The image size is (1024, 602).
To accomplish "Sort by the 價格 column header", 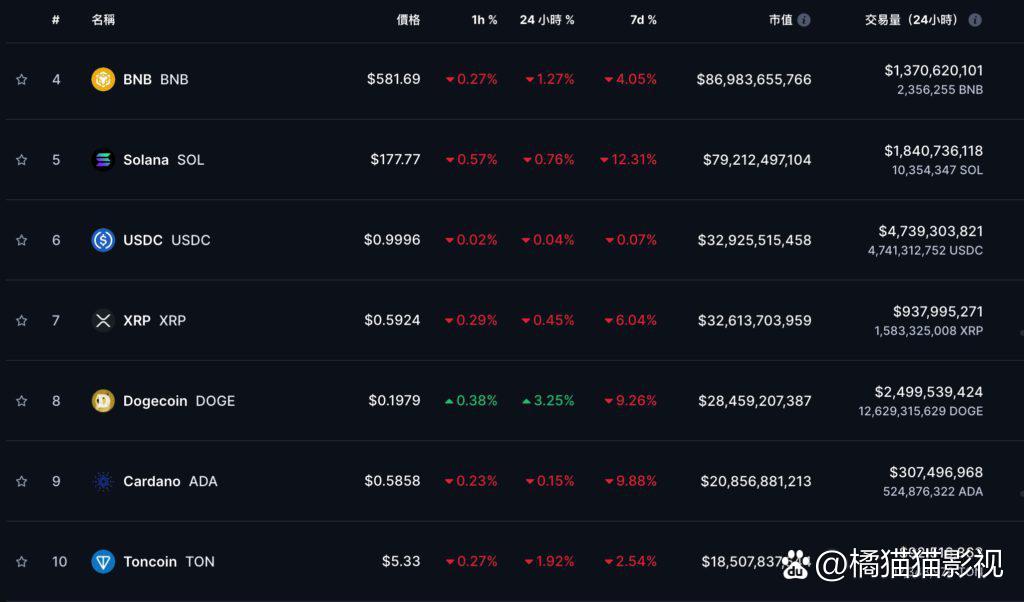I will [x=408, y=20].
